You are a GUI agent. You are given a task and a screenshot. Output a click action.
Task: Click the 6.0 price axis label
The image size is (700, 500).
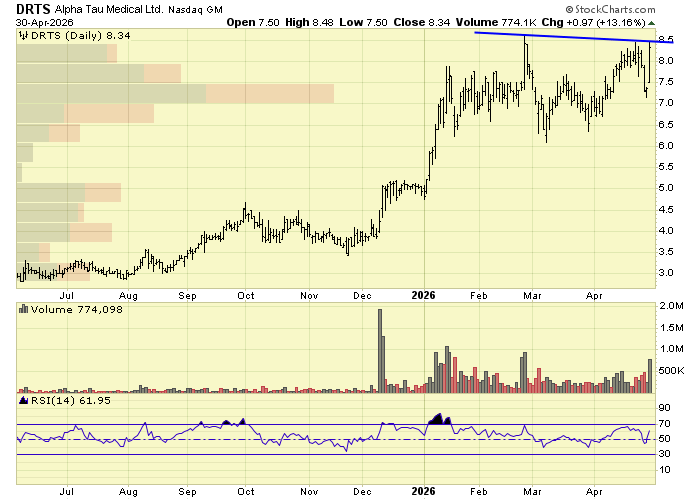coord(666,146)
